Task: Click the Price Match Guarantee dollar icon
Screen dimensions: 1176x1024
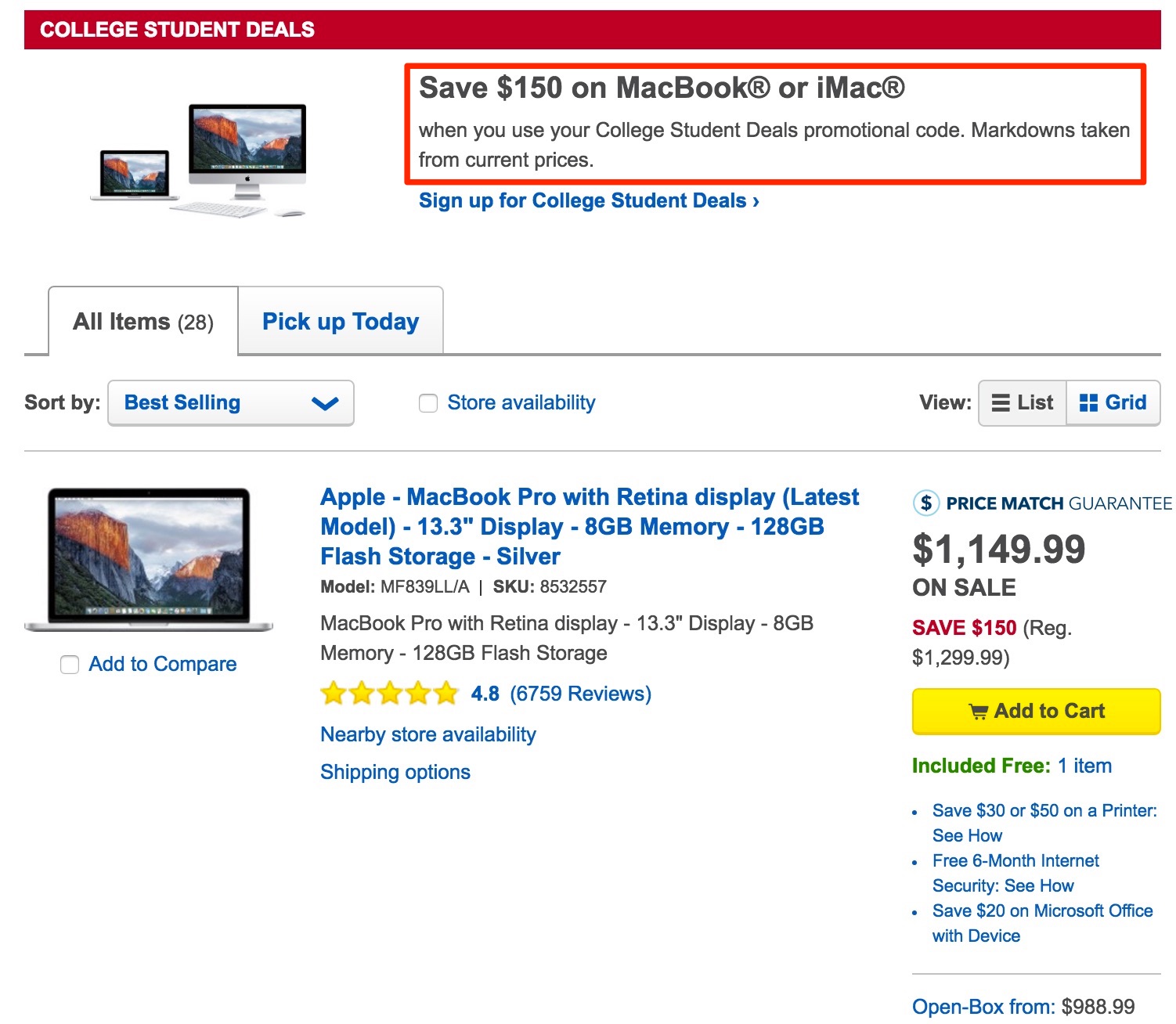Action: [926, 503]
